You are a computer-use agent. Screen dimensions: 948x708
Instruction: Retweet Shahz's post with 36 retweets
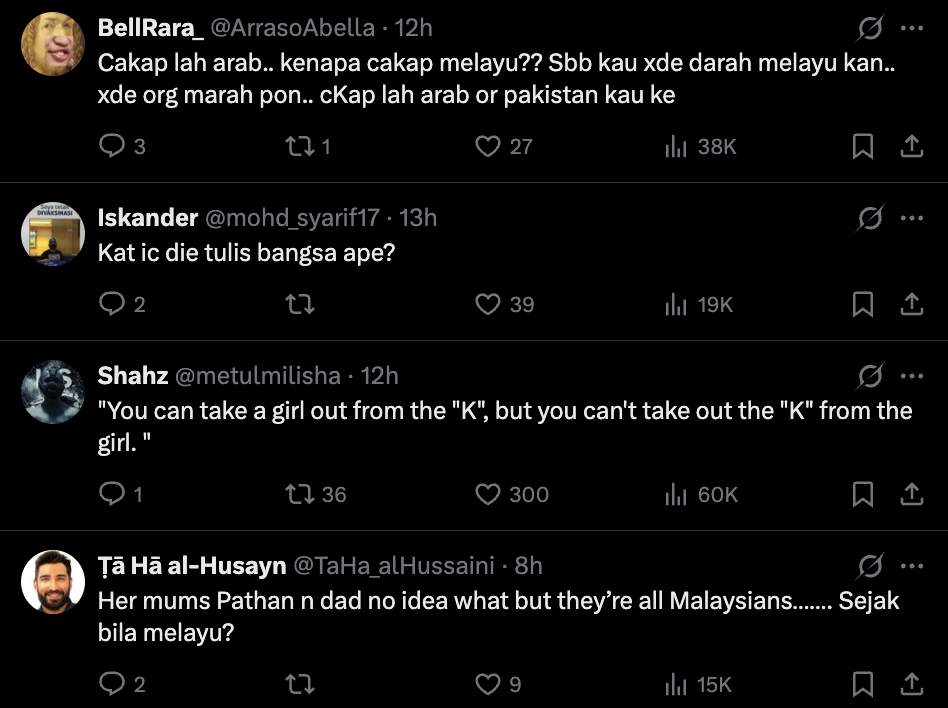298,494
